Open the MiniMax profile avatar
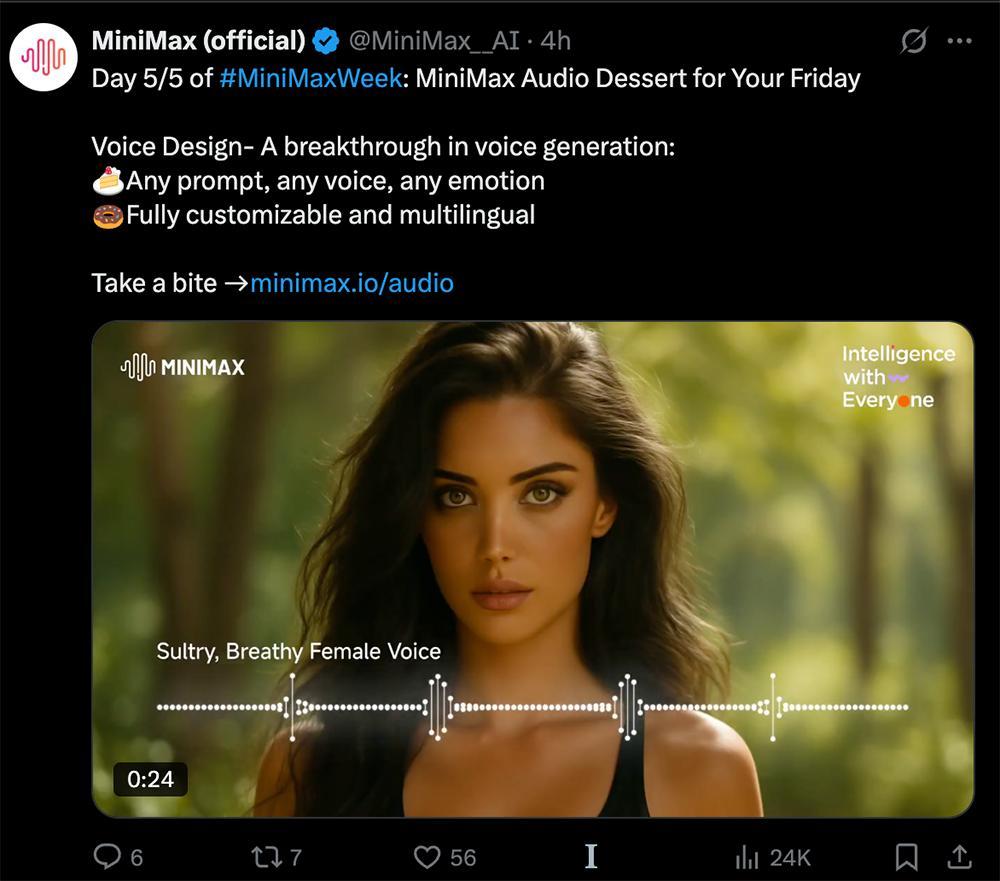This screenshot has width=1000, height=881. 44,58
